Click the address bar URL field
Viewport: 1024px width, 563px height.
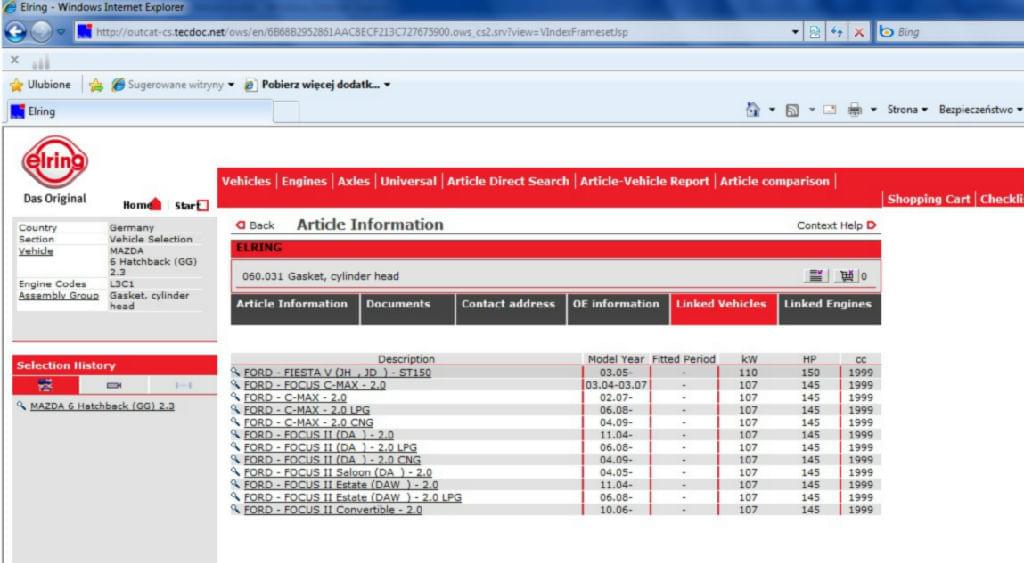[x=431, y=31]
